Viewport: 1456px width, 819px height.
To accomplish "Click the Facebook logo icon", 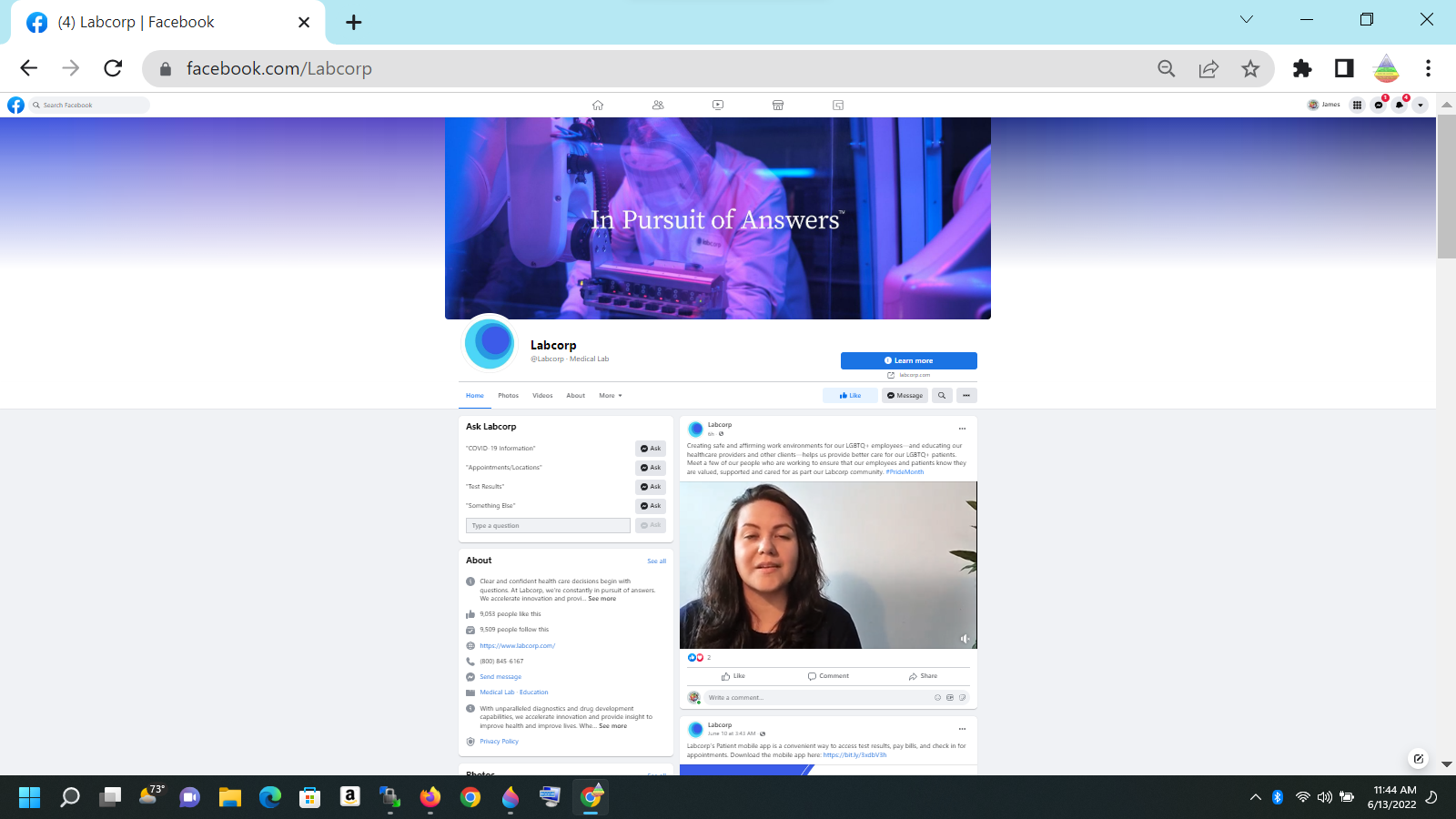I will pos(15,105).
